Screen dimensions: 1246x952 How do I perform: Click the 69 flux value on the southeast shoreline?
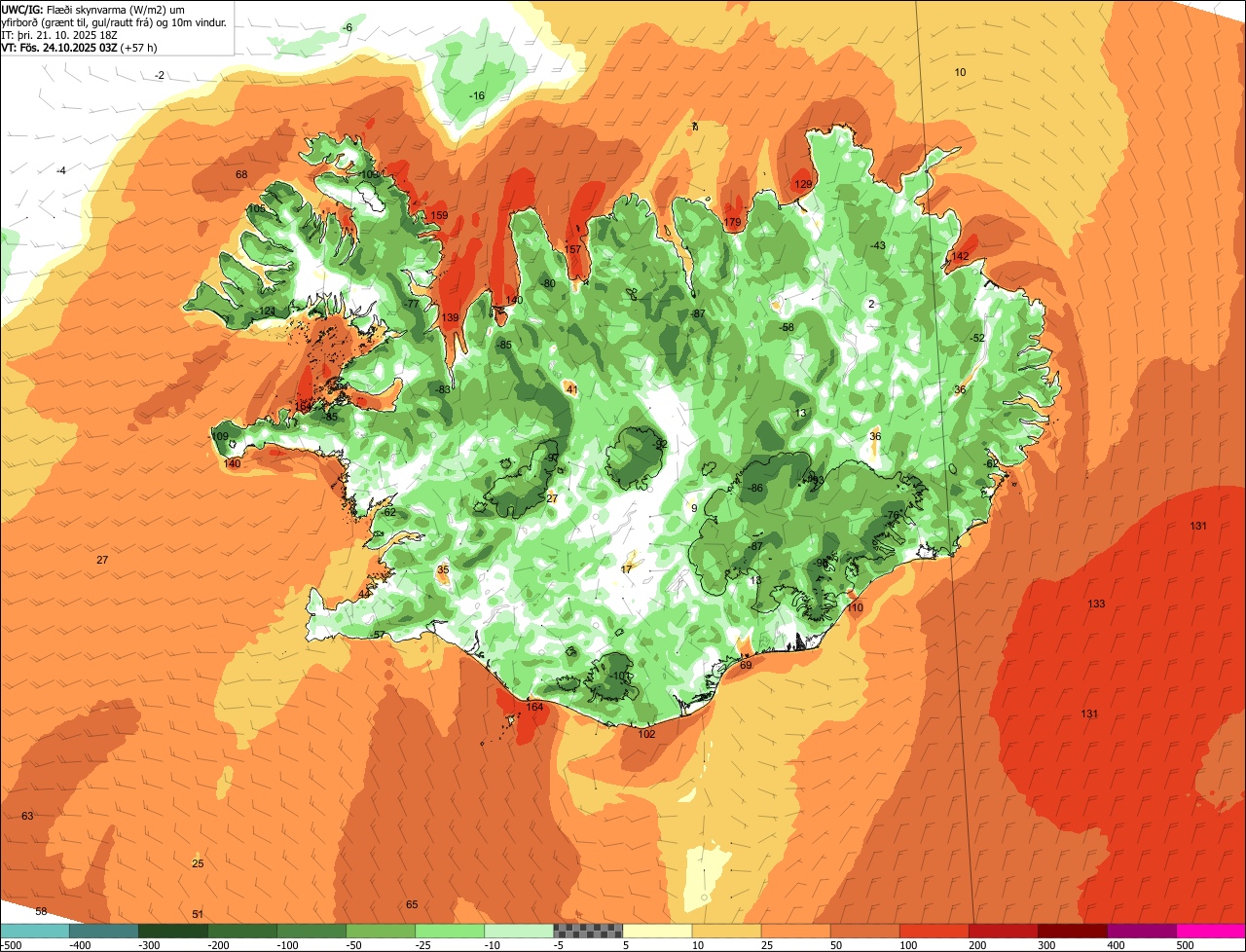click(746, 666)
